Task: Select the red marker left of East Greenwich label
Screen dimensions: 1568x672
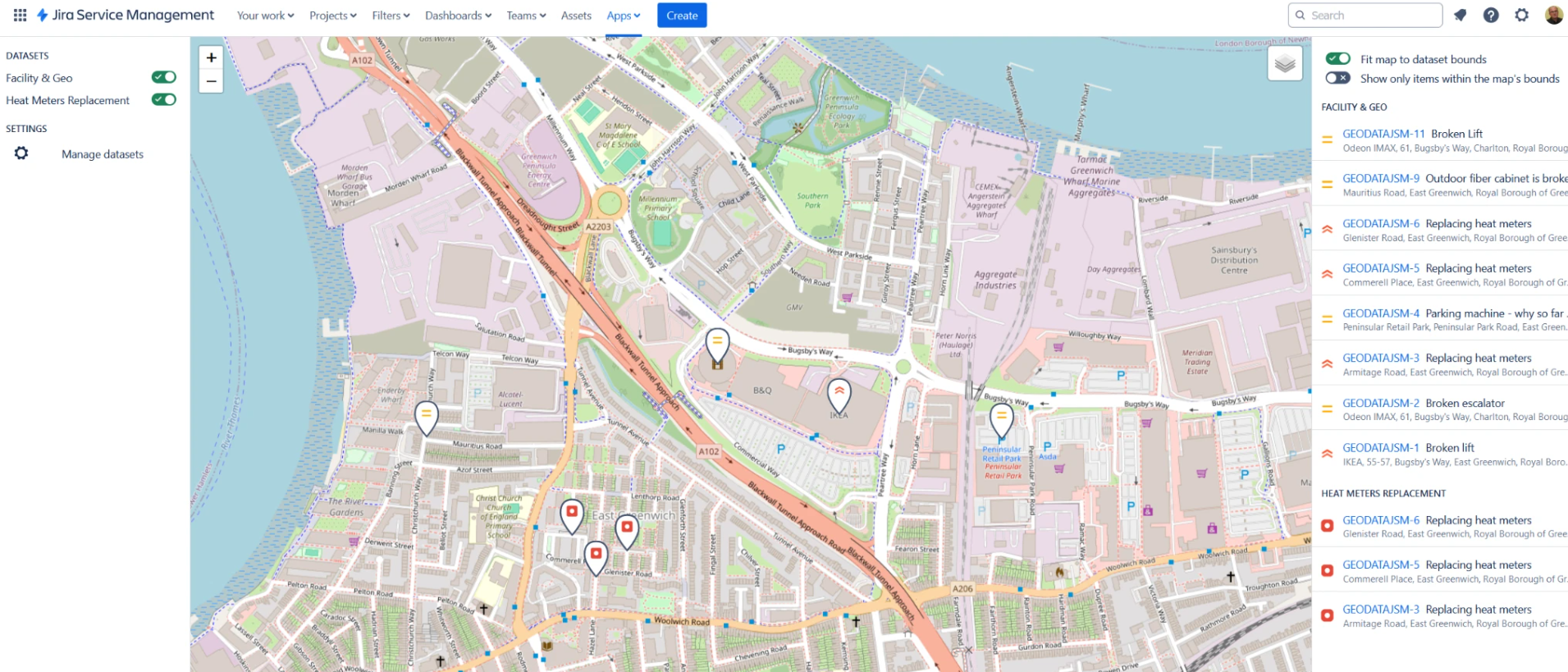Action: tap(572, 516)
